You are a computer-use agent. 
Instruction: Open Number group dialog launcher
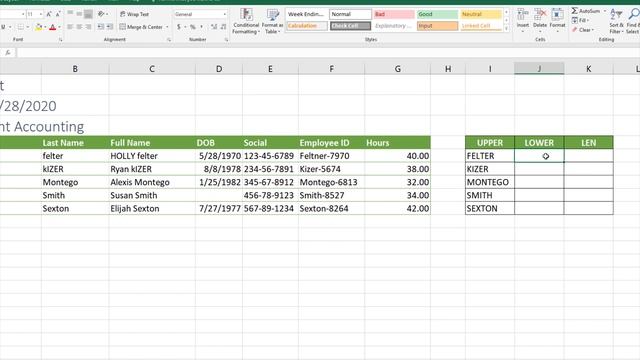pos(226,40)
